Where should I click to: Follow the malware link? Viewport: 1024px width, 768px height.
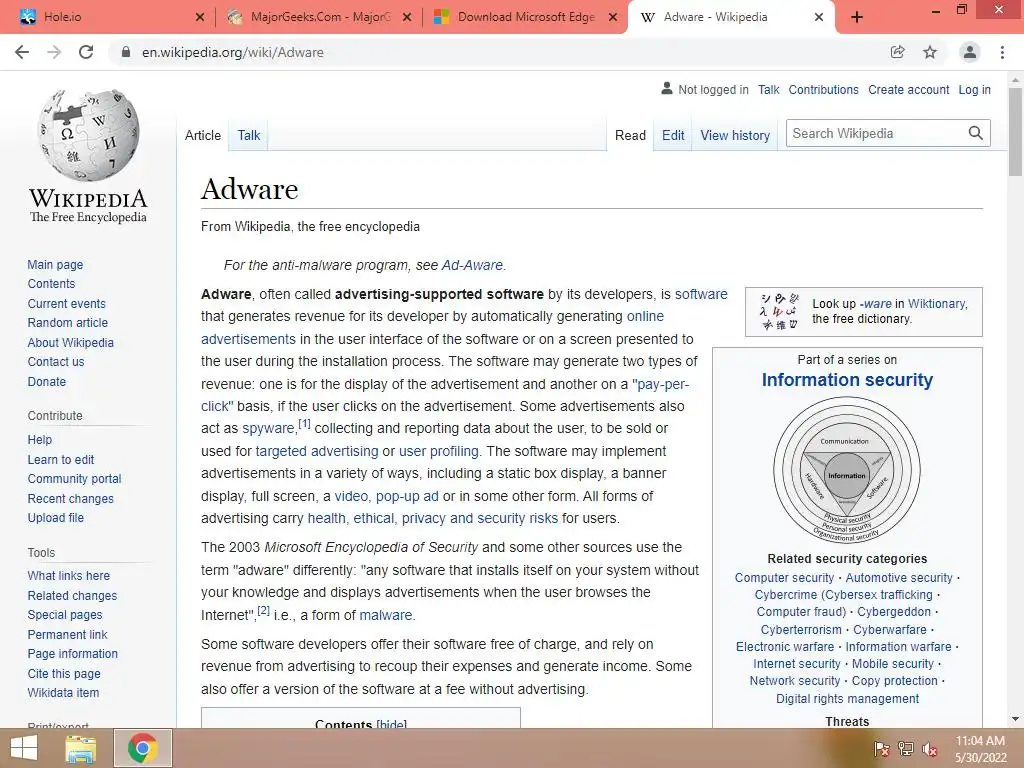[x=386, y=615]
